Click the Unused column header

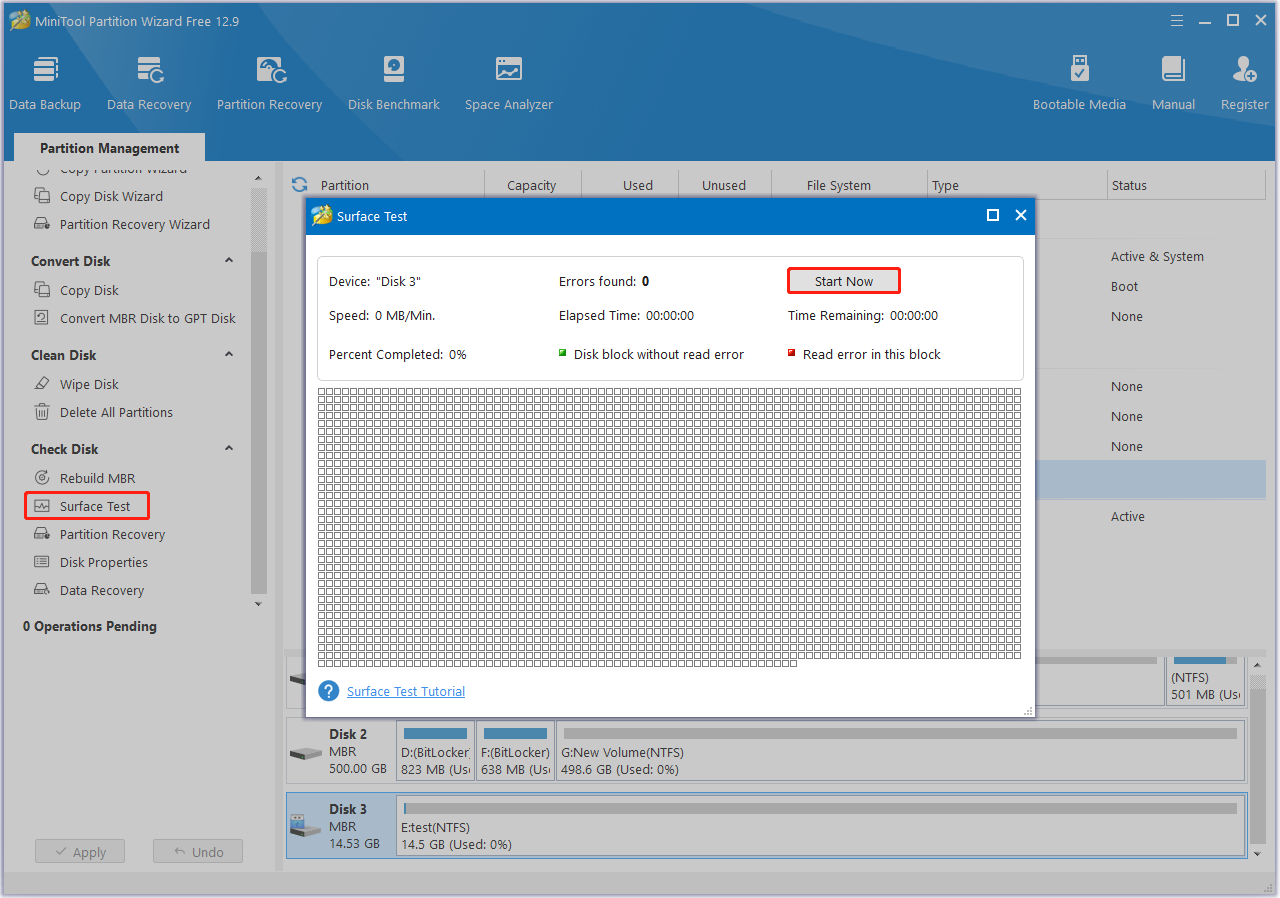coord(724,185)
